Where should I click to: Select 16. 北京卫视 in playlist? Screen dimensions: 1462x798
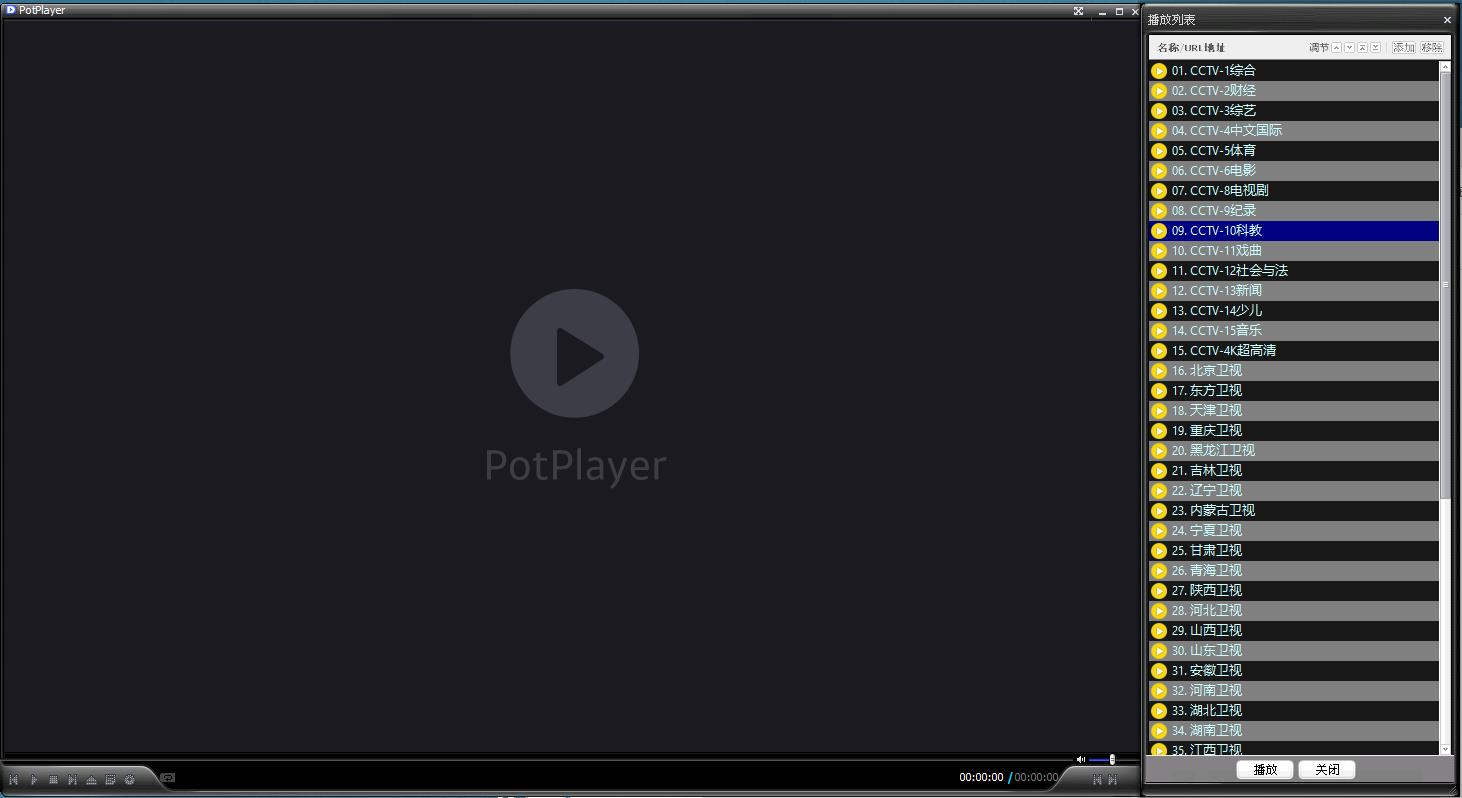(x=1294, y=371)
